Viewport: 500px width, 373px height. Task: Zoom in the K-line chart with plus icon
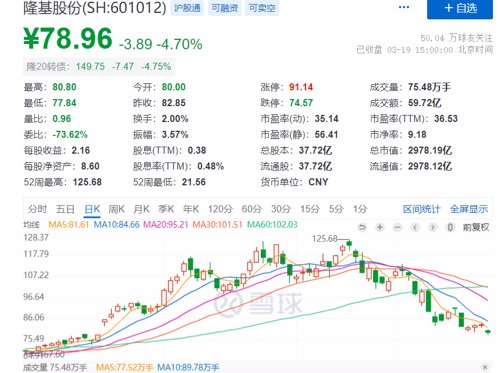point(380,227)
